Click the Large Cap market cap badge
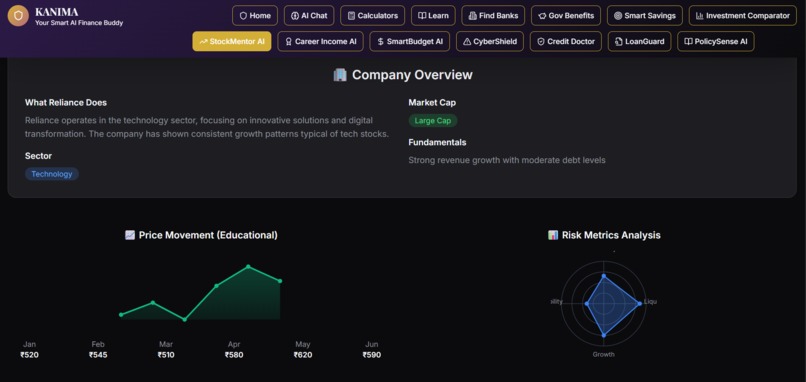Screen dimensions: 806x382 click(x=432, y=121)
